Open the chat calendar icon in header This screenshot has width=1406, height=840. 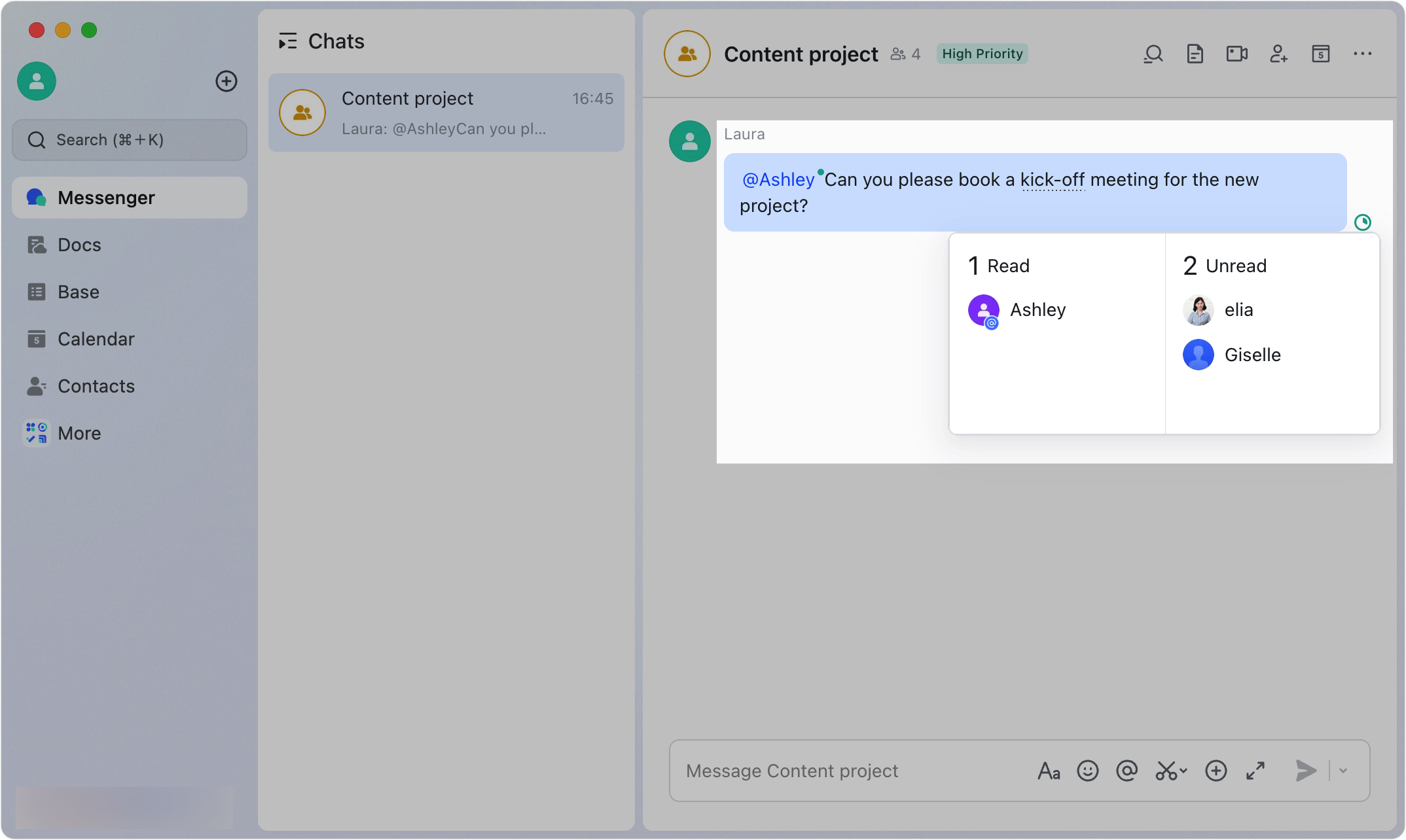tap(1320, 54)
